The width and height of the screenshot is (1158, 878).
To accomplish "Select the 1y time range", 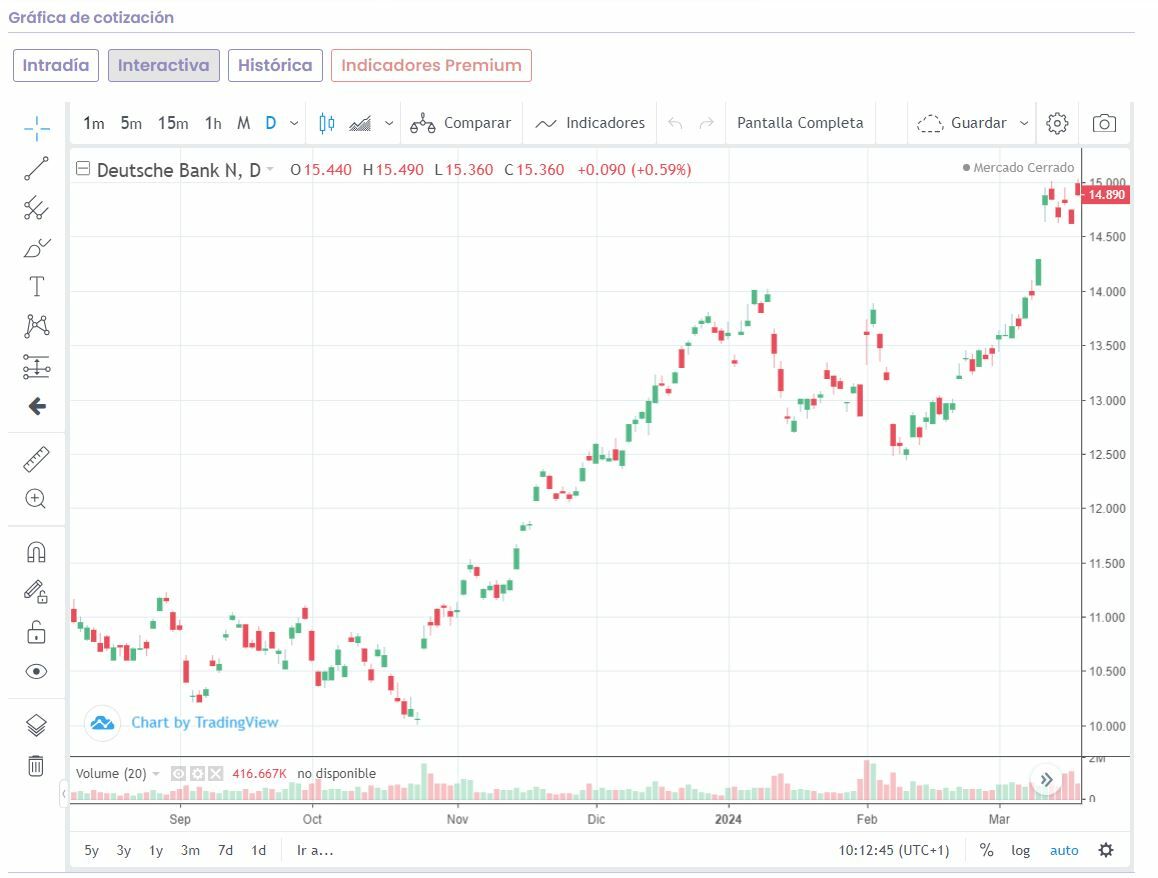I will (156, 851).
